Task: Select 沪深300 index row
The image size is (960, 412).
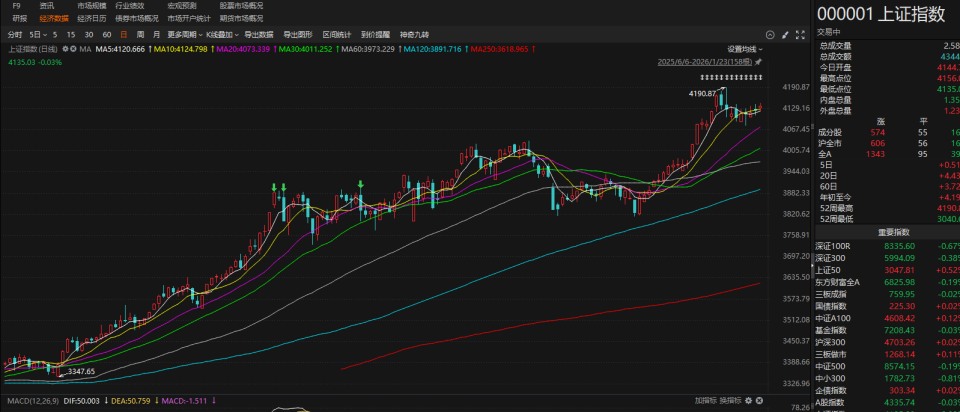Action: (x=887, y=342)
